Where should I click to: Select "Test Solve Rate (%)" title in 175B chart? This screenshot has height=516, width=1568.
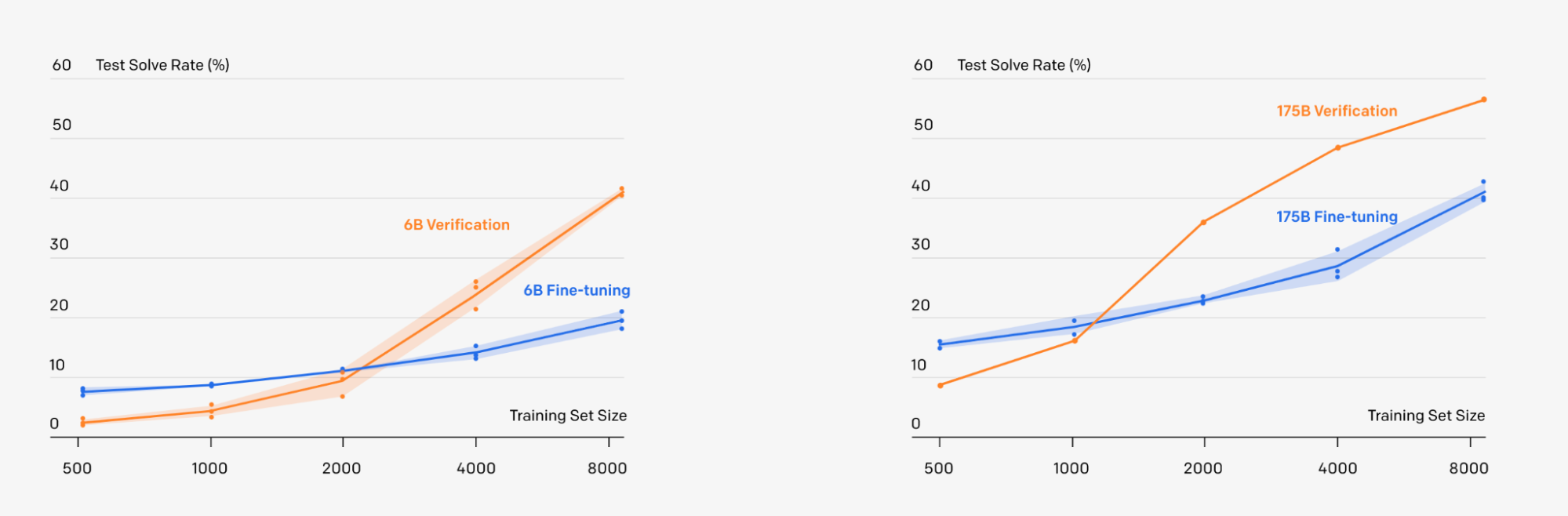1024,65
